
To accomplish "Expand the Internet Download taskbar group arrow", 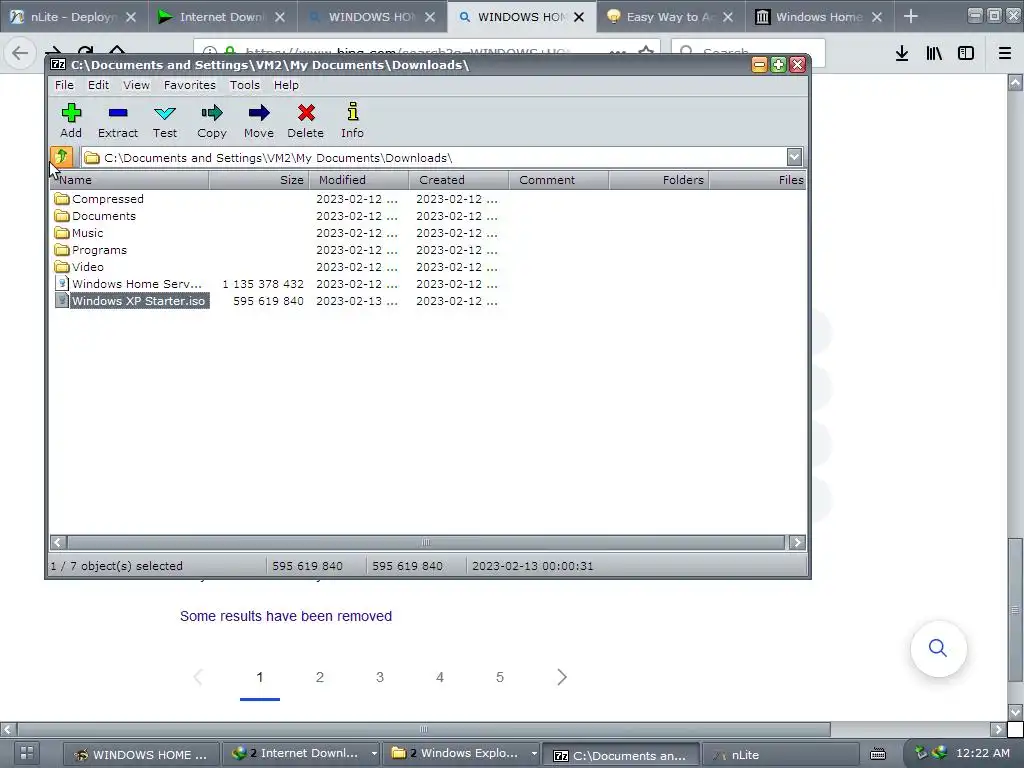I will [x=374, y=753].
